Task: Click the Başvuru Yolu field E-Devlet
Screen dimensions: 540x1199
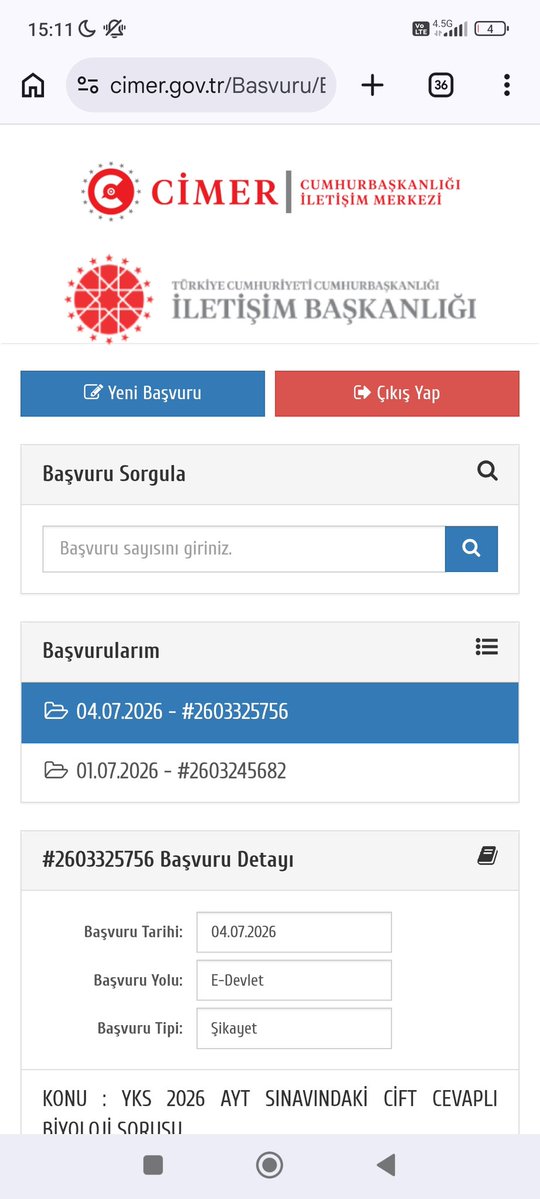Action: (294, 980)
